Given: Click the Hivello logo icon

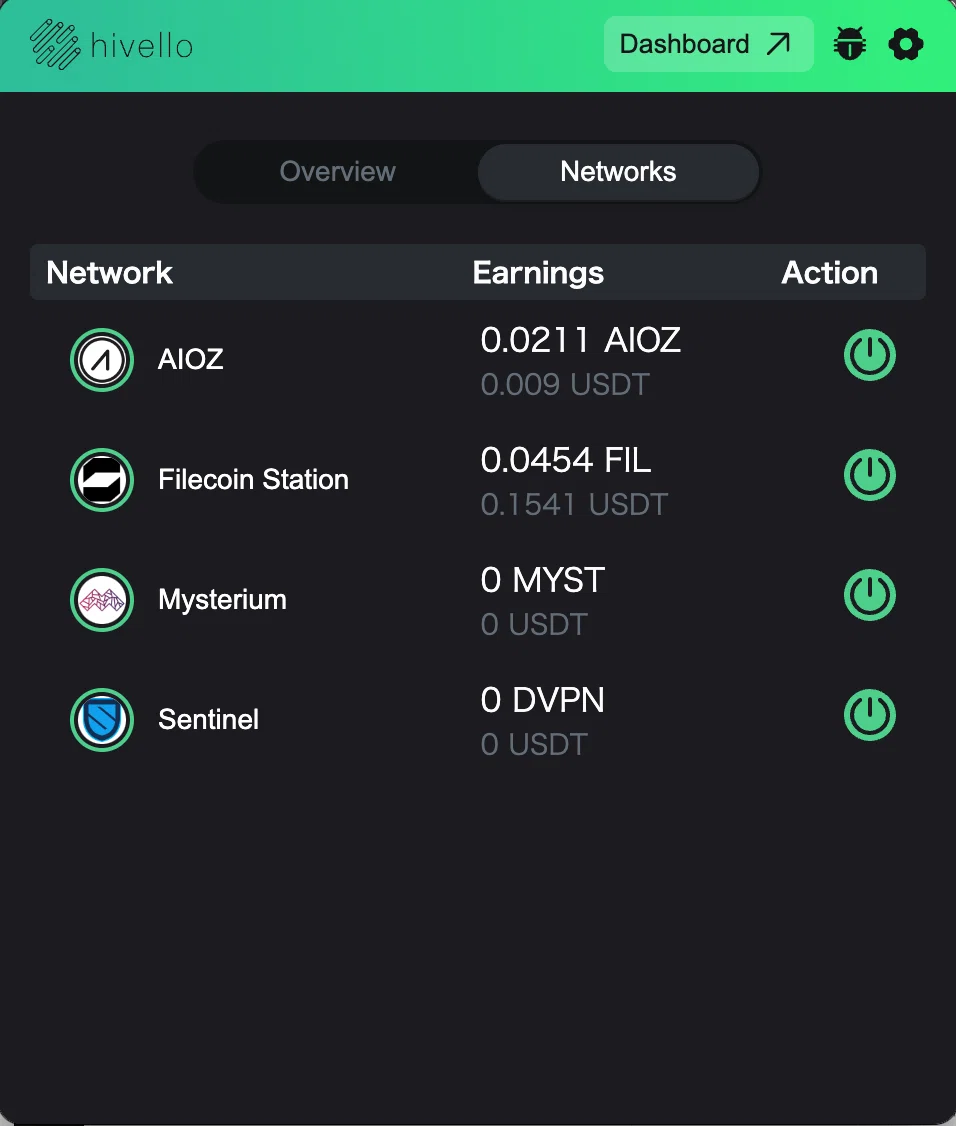Looking at the screenshot, I should click(x=55, y=45).
